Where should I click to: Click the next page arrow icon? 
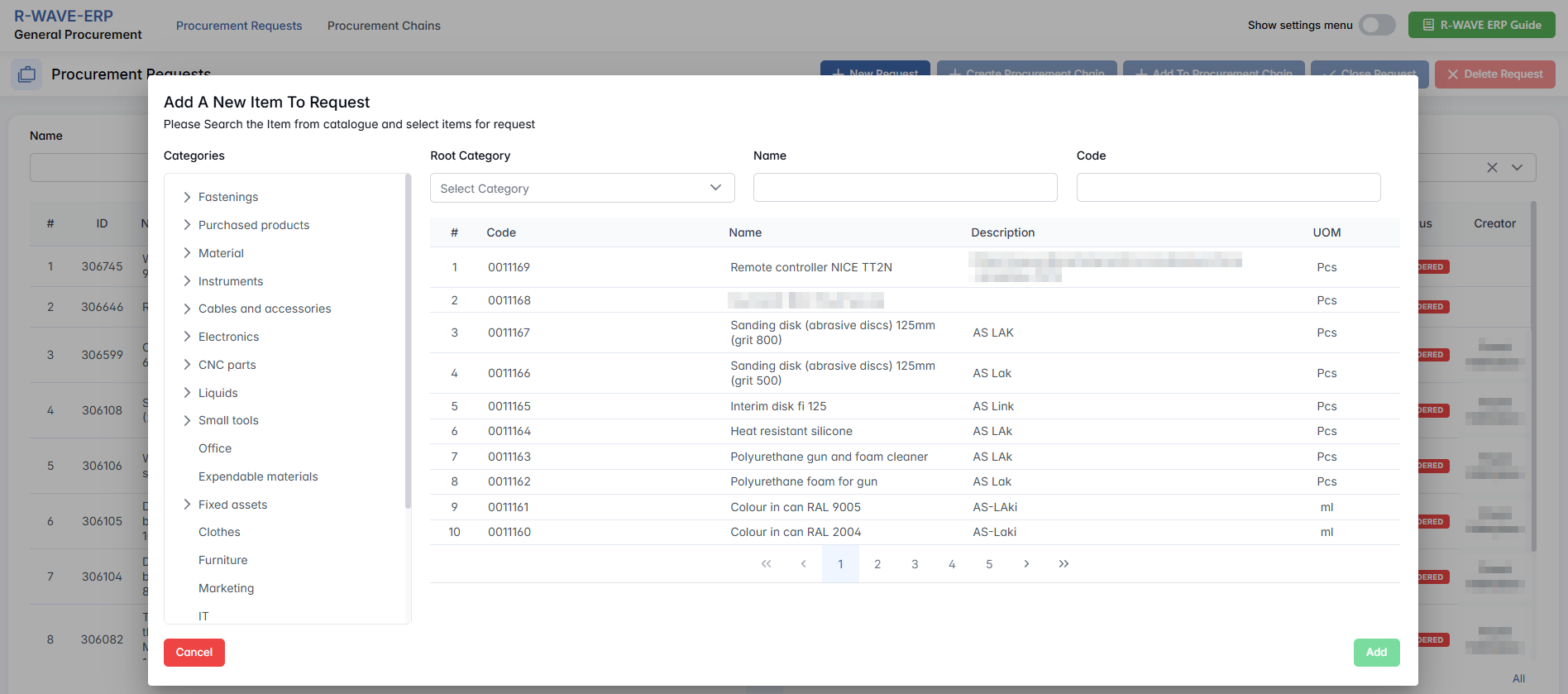pyautogui.click(x=1026, y=564)
